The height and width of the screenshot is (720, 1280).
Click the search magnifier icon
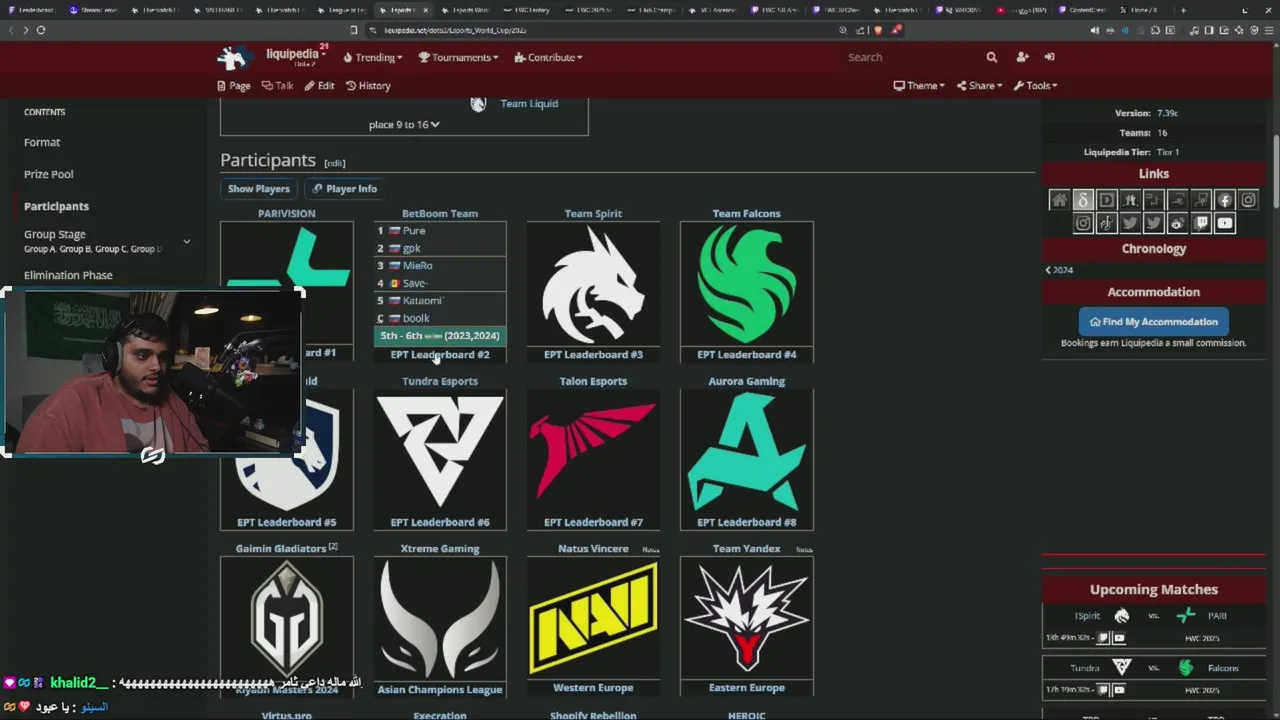tap(991, 57)
